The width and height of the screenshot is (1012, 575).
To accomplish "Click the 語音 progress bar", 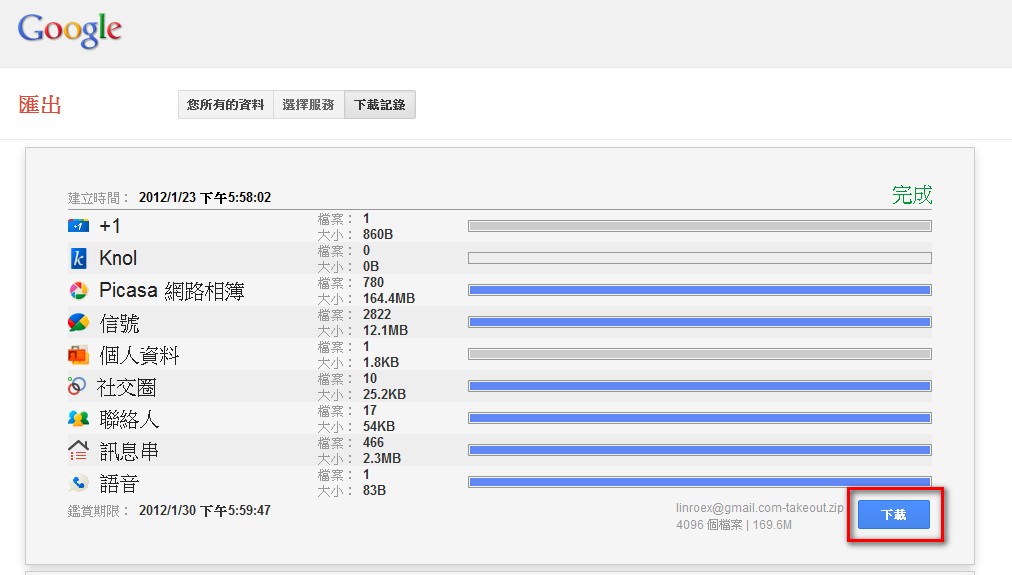I will click(x=700, y=482).
